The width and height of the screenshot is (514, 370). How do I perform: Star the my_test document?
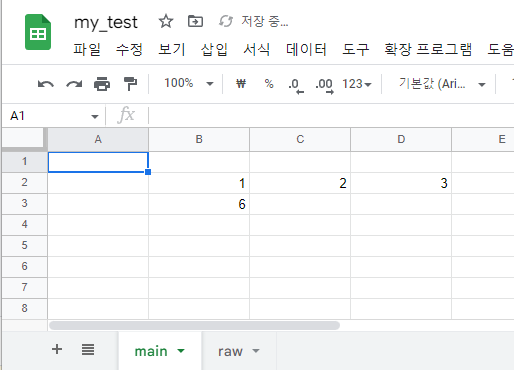tap(166, 22)
